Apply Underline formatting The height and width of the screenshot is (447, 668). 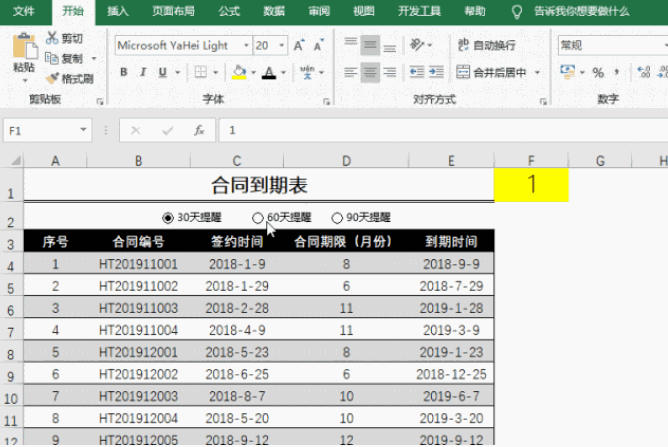click(162, 72)
